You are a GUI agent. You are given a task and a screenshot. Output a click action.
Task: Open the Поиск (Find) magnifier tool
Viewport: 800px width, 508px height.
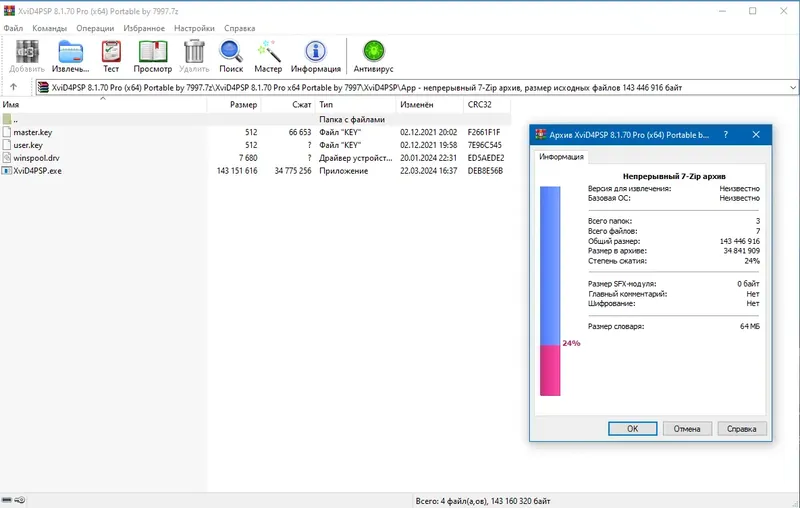click(x=231, y=52)
